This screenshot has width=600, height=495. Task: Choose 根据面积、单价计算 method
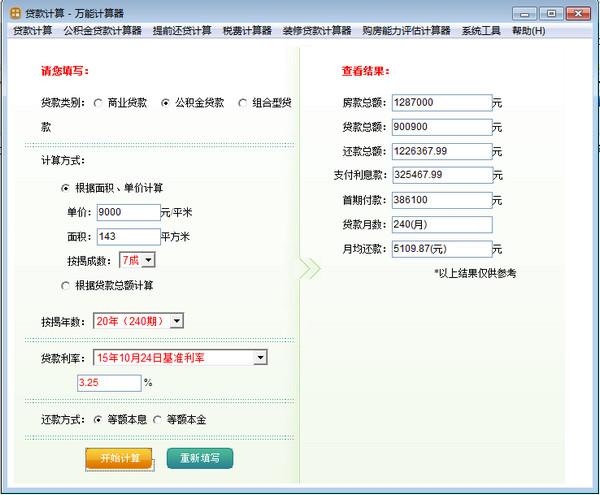click(x=65, y=188)
